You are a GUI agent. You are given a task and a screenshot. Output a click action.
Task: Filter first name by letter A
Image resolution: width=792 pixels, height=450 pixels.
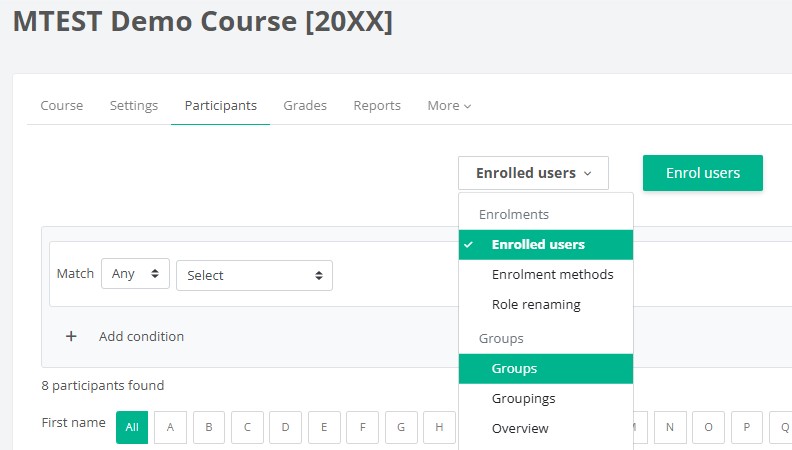[x=170, y=427]
